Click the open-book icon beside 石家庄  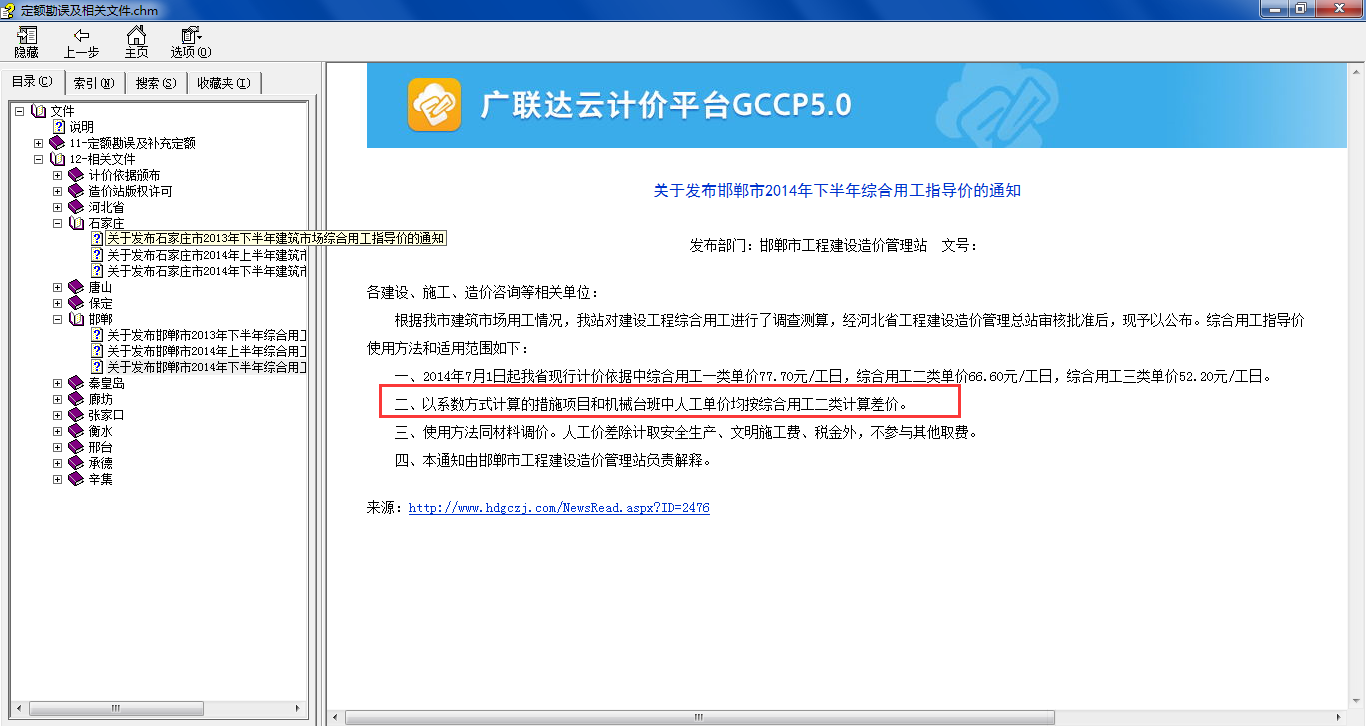point(76,223)
